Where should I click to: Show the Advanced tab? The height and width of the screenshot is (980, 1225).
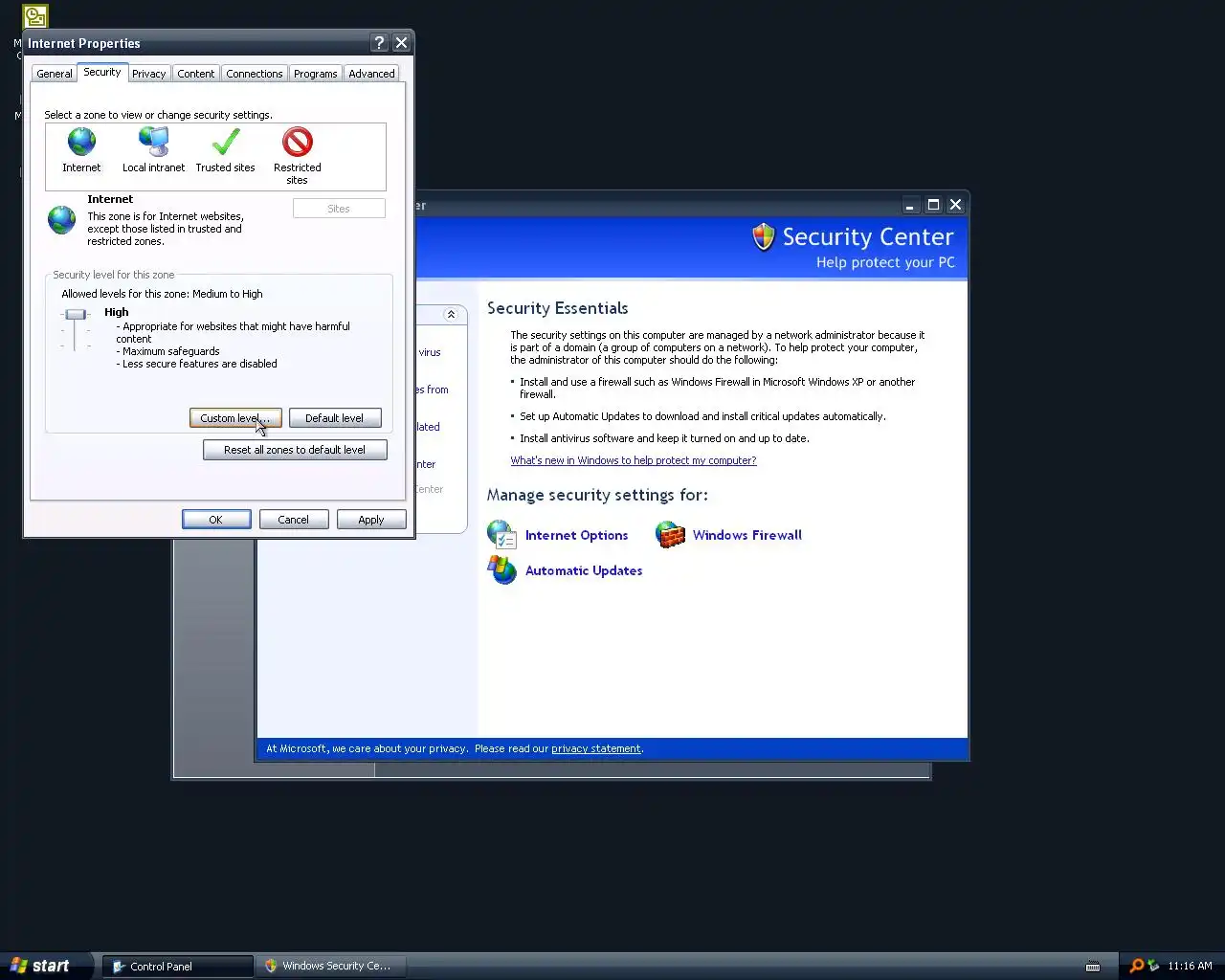[x=371, y=74]
